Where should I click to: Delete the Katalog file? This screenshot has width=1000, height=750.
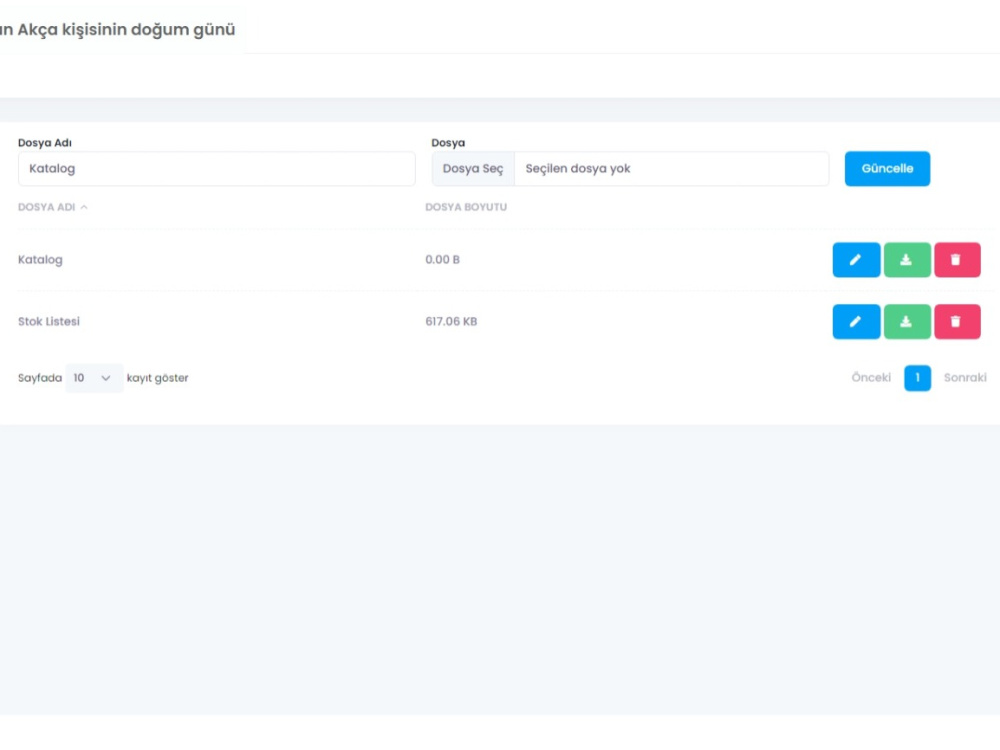[957, 260]
